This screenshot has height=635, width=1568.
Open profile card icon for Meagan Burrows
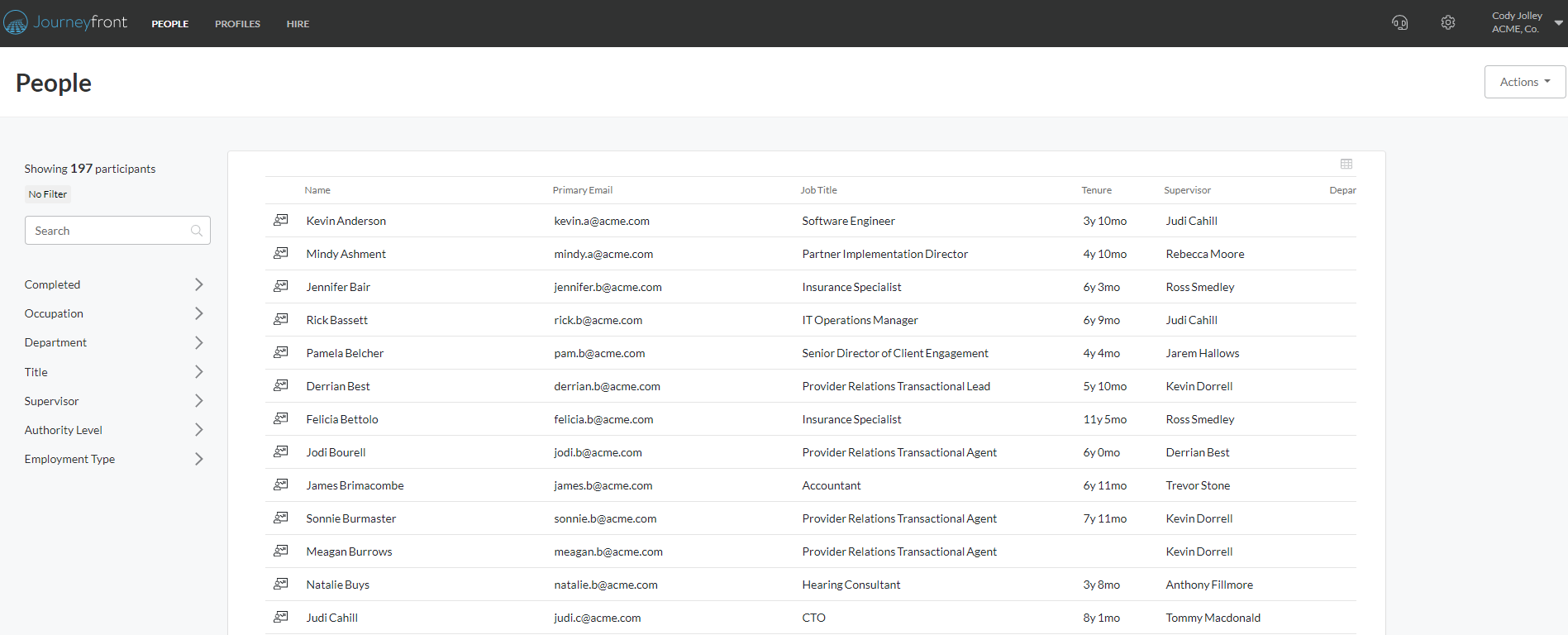coord(281,551)
